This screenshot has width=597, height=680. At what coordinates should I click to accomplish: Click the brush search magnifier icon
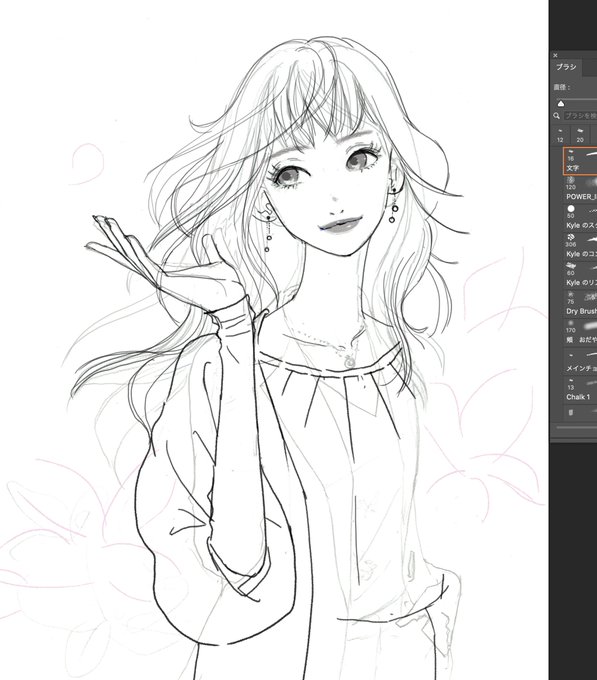coord(557,116)
